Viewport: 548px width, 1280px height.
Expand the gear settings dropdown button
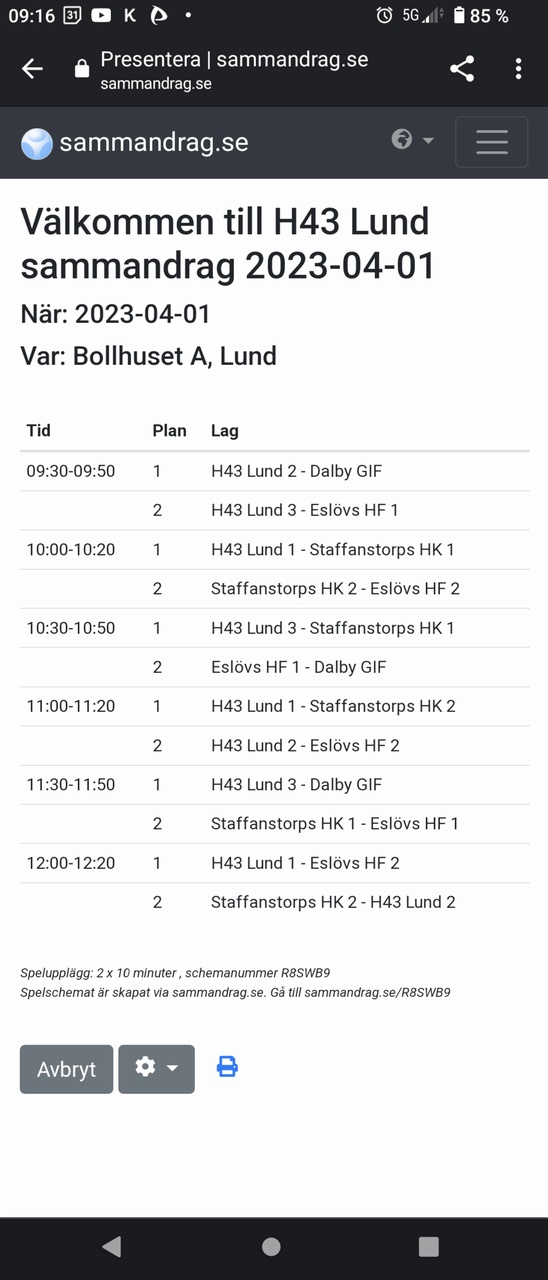pos(156,1069)
